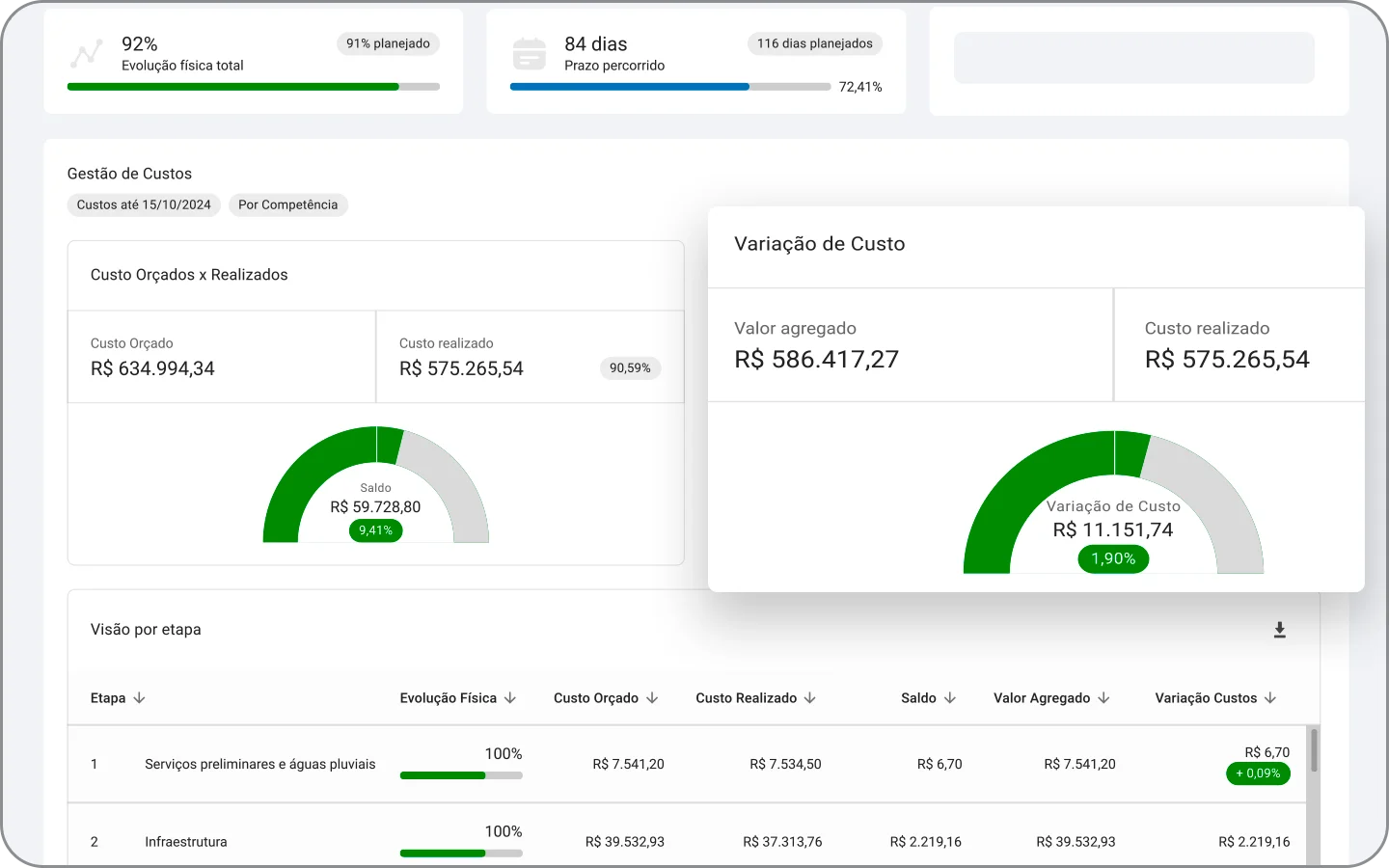Sort by Etapa column arrow
1389x868 pixels.
140,698
